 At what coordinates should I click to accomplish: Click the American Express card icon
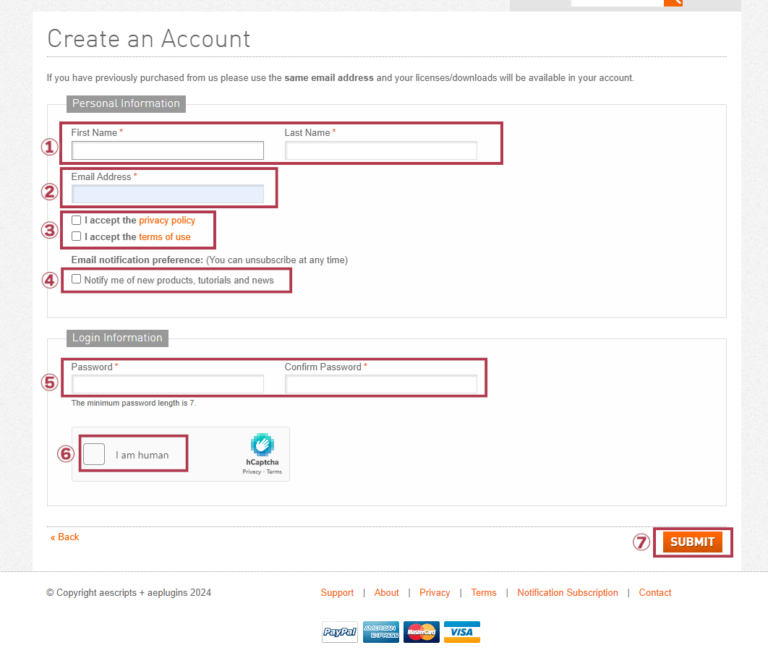tap(380, 632)
